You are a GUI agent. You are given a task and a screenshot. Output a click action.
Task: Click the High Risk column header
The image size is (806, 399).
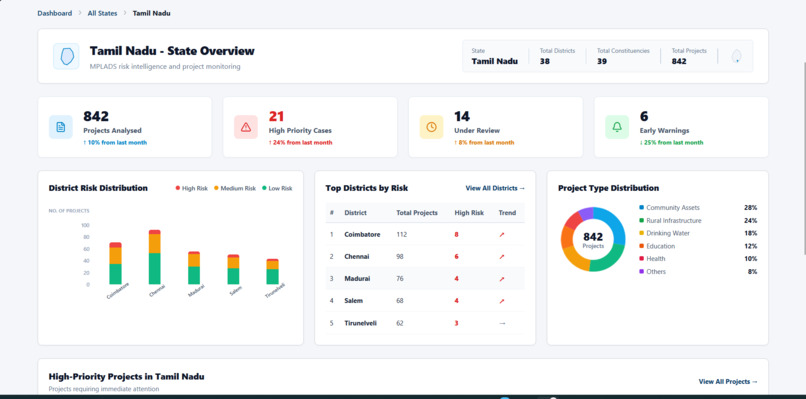[469, 213]
